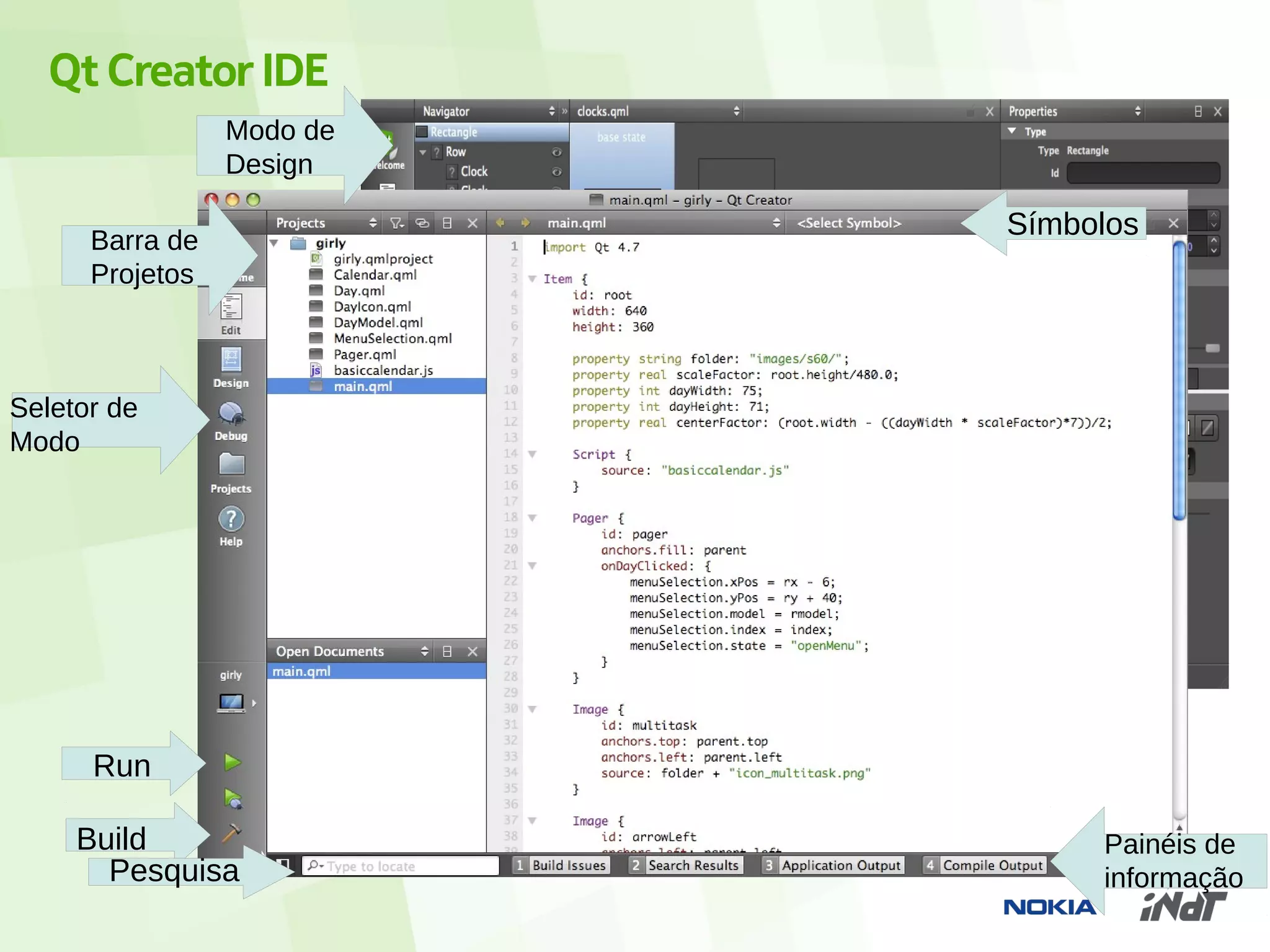The width and height of the screenshot is (1270, 952).
Task: Open the main.qml file selector dropdown
Action: 776,223
